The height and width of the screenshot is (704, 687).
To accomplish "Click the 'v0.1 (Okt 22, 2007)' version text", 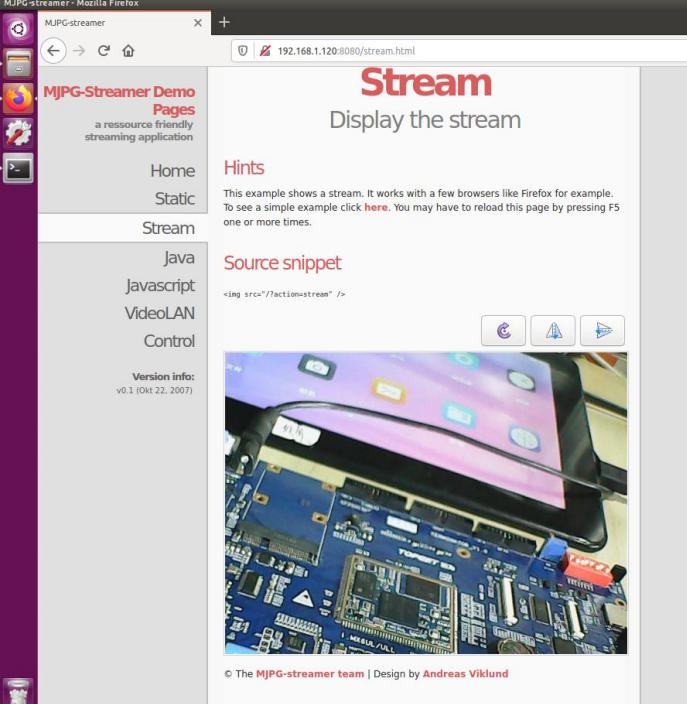I will point(154,390).
